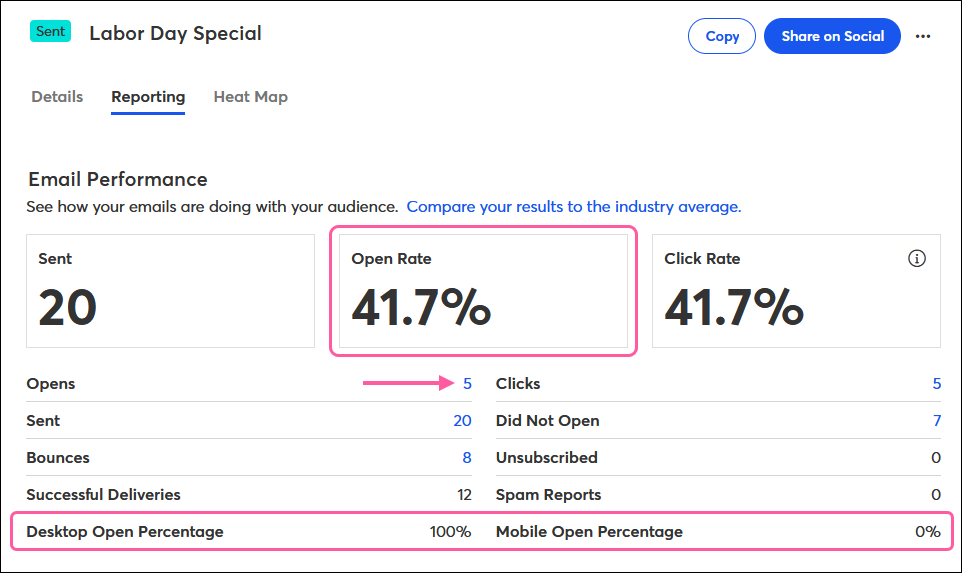Click Share on Social button
The width and height of the screenshot is (962, 573).
832,36
